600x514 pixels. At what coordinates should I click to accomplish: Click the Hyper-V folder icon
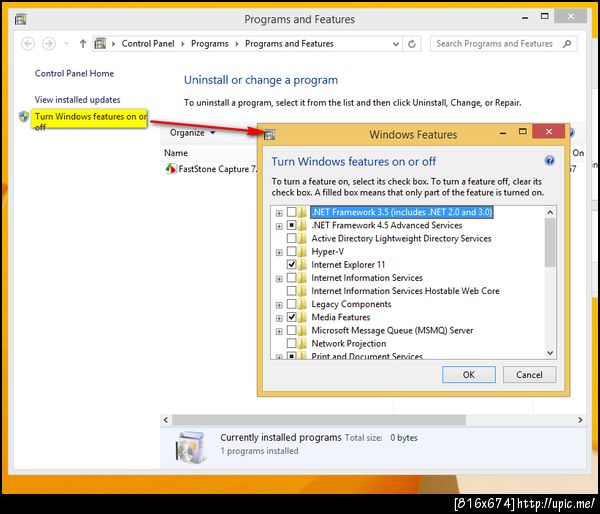(302, 251)
